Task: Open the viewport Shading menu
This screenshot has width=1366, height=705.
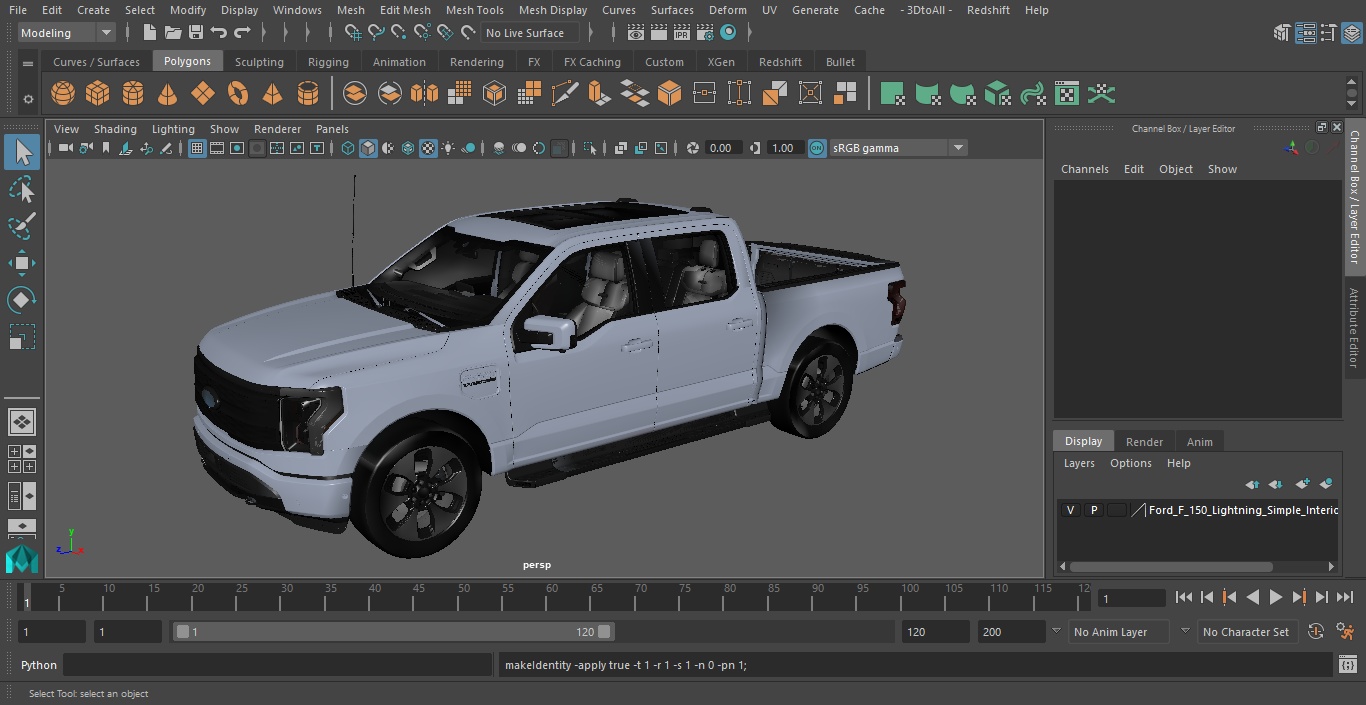Action: [x=115, y=129]
